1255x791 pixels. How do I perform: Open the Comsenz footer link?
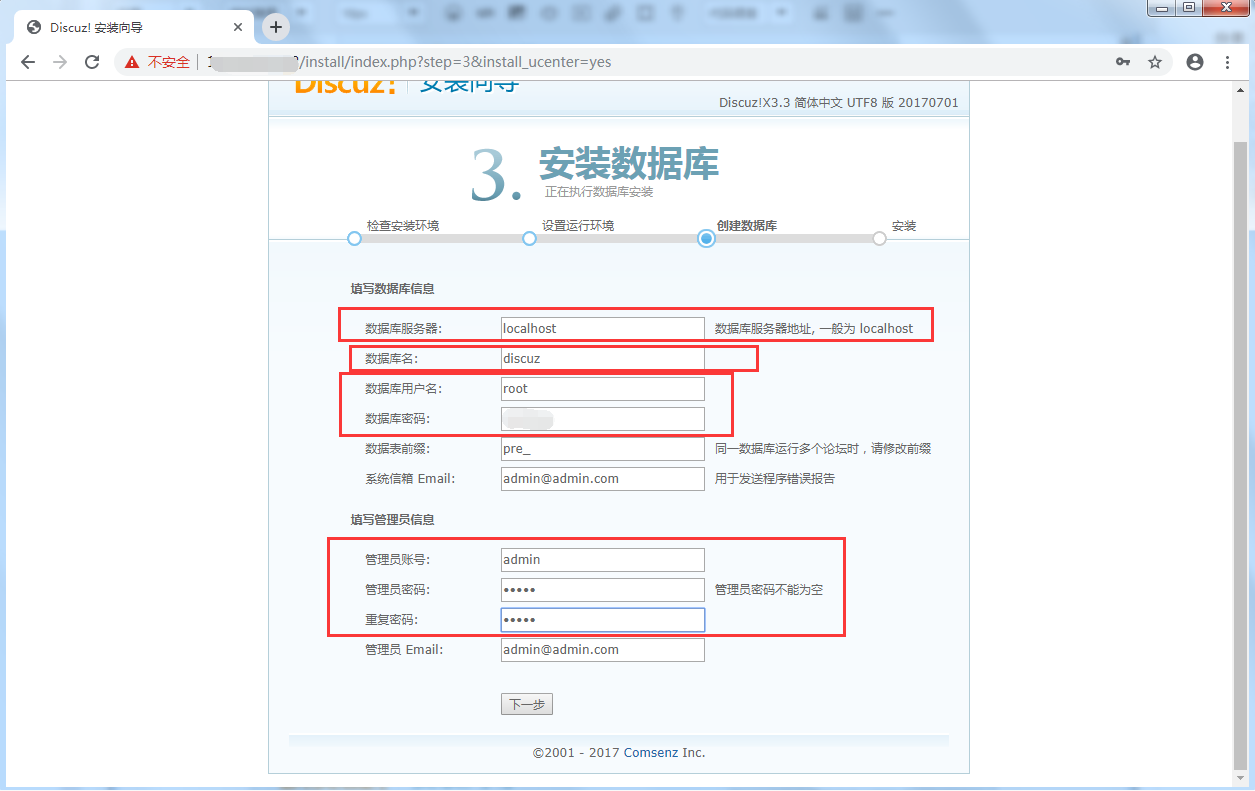click(x=651, y=752)
